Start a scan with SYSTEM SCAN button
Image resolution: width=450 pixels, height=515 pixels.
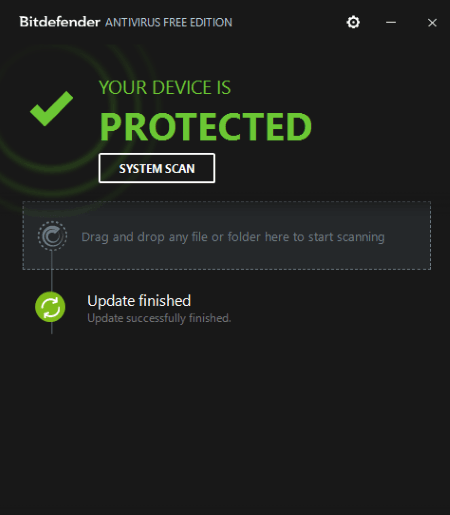(157, 168)
